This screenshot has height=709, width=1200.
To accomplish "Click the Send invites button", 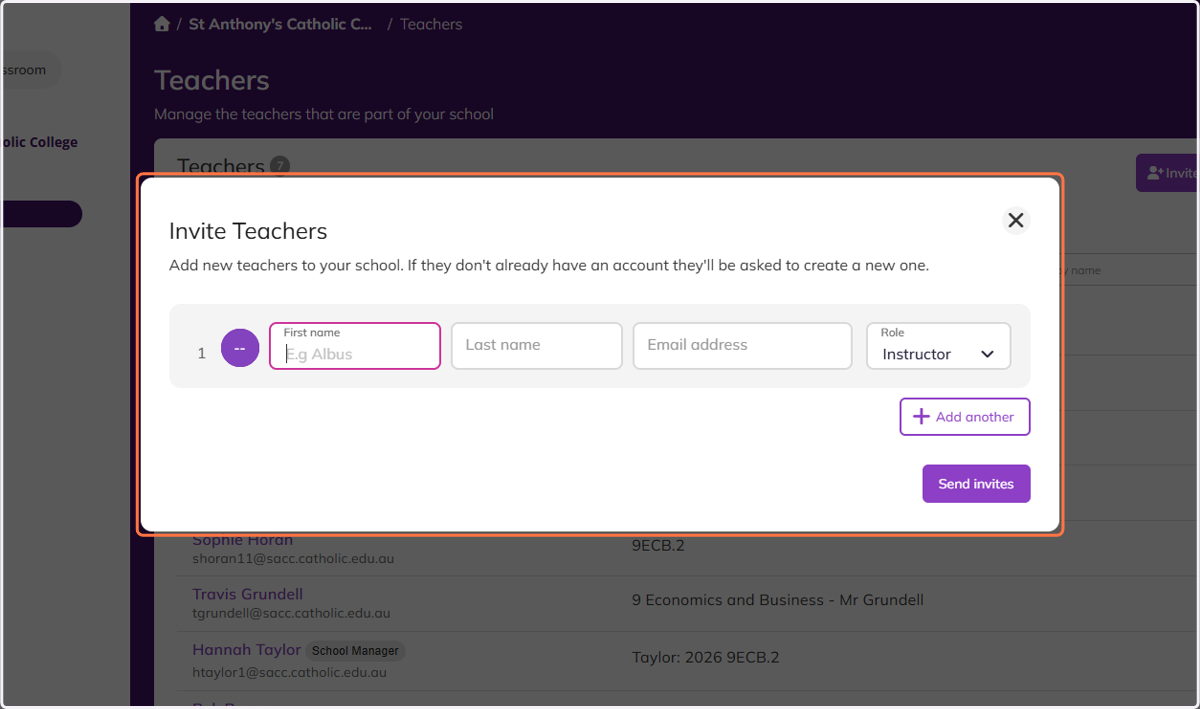I will tap(976, 484).
